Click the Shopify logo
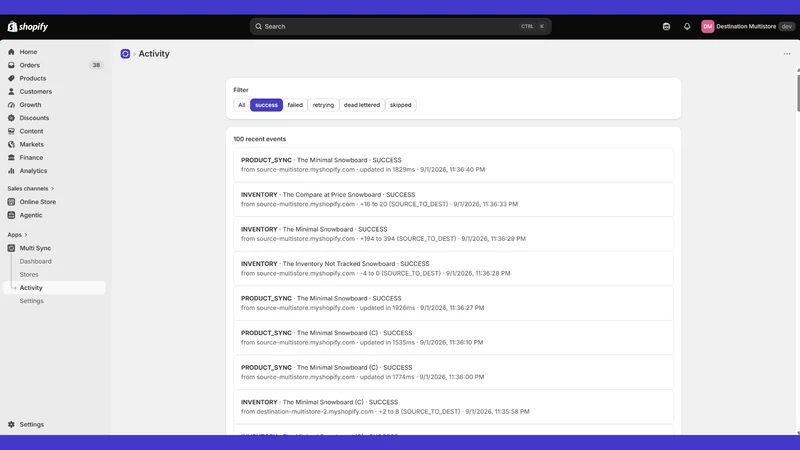Image resolution: width=800 pixels, height=450 pixels. [28, 27]
